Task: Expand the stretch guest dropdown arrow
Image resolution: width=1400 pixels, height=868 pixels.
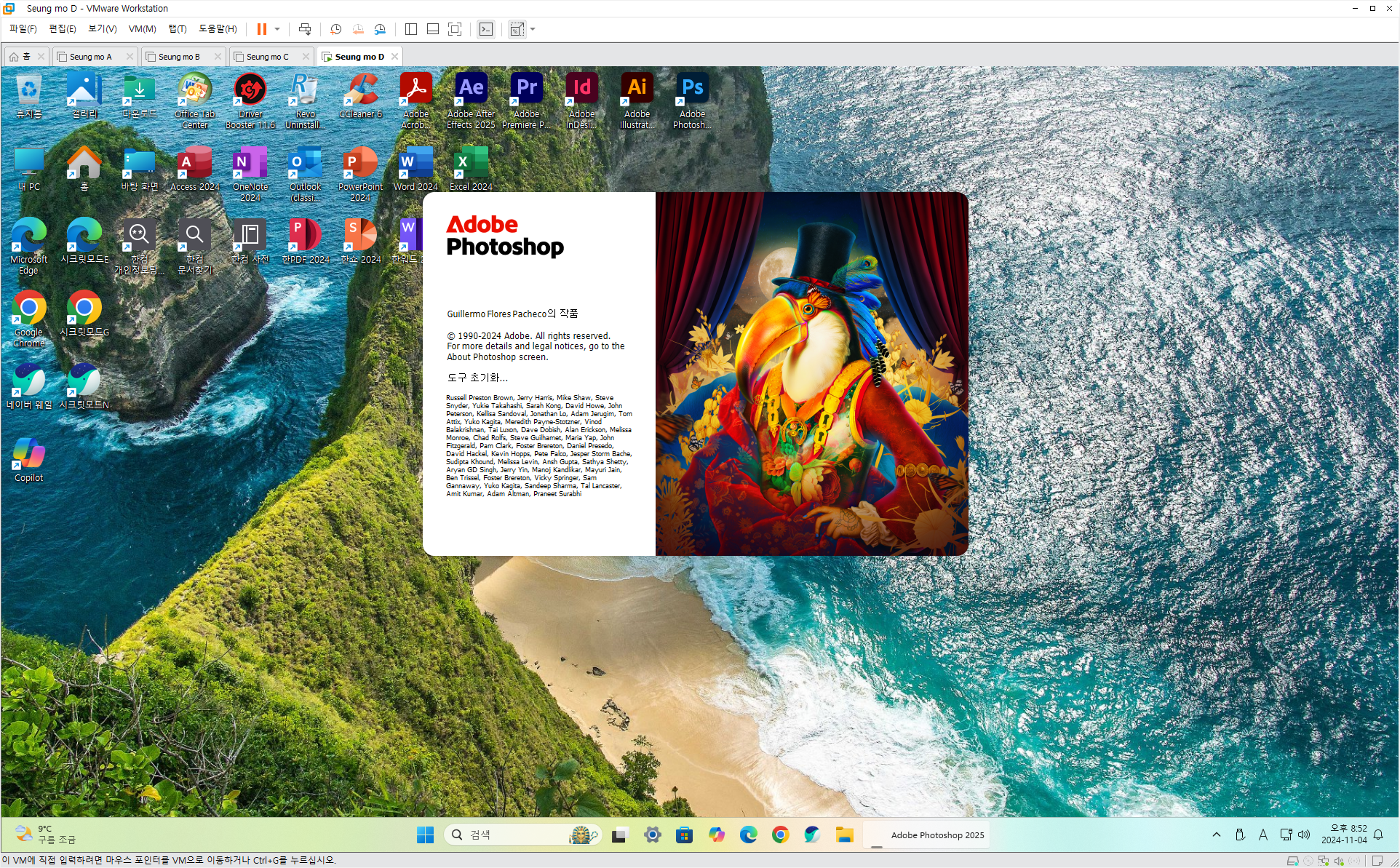Action: point(533,29)
